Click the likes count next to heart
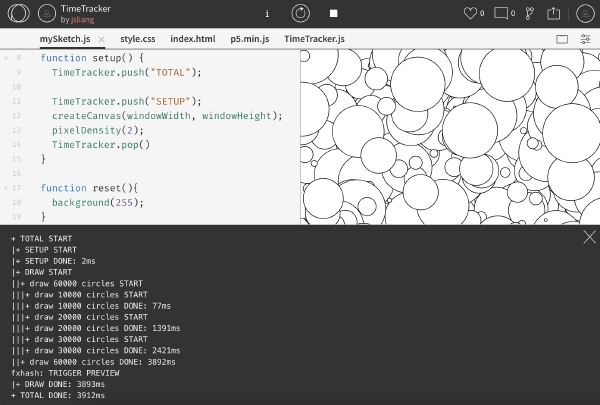 tap(482, 13)
